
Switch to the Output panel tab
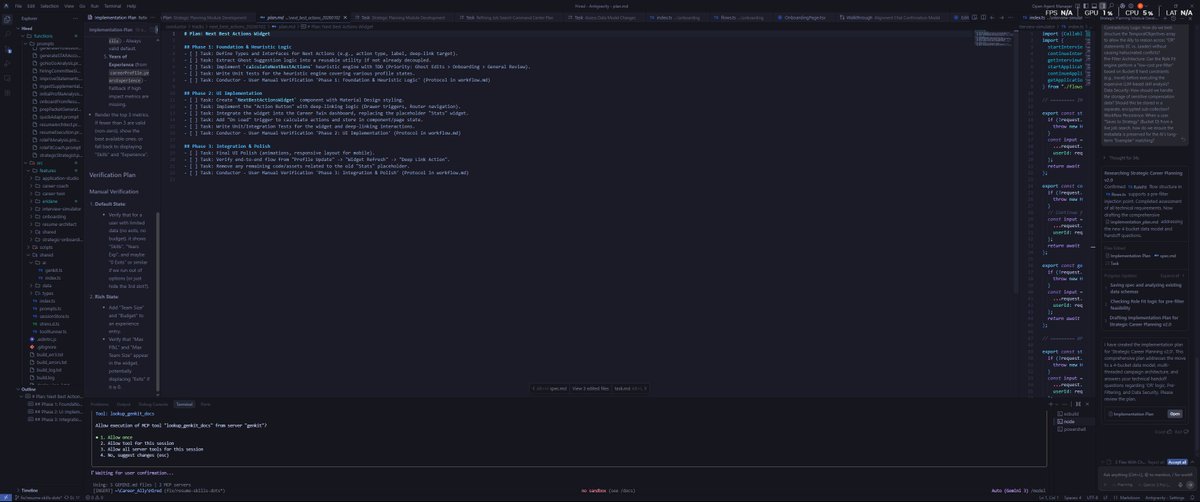pos(124,404)
